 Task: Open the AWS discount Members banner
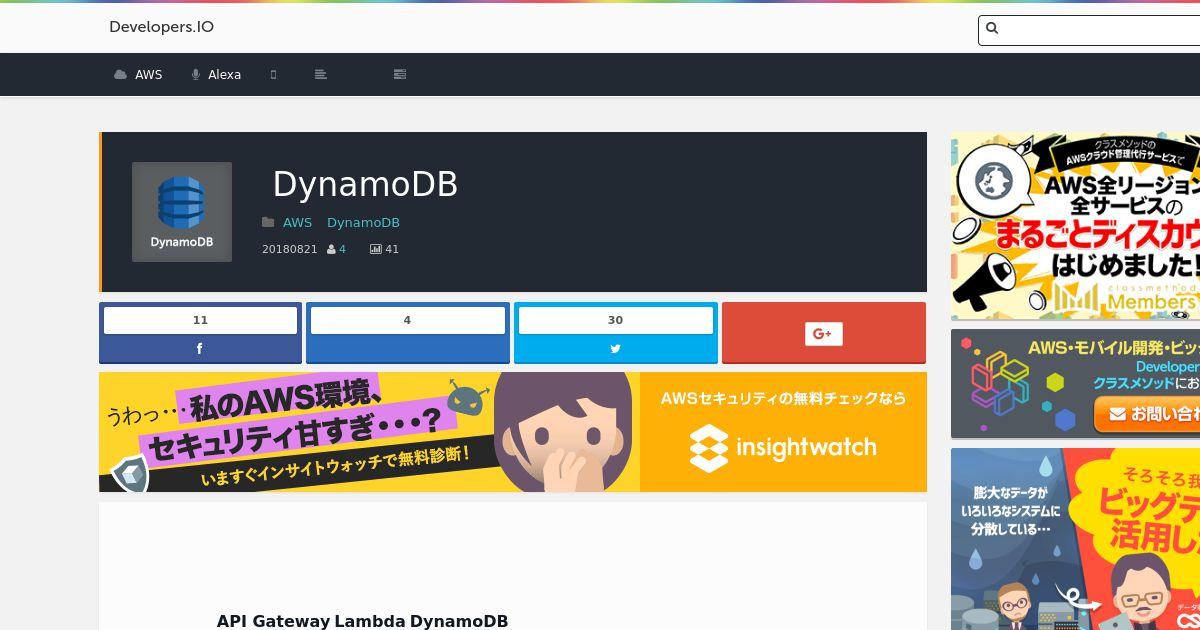(1075, 226)
